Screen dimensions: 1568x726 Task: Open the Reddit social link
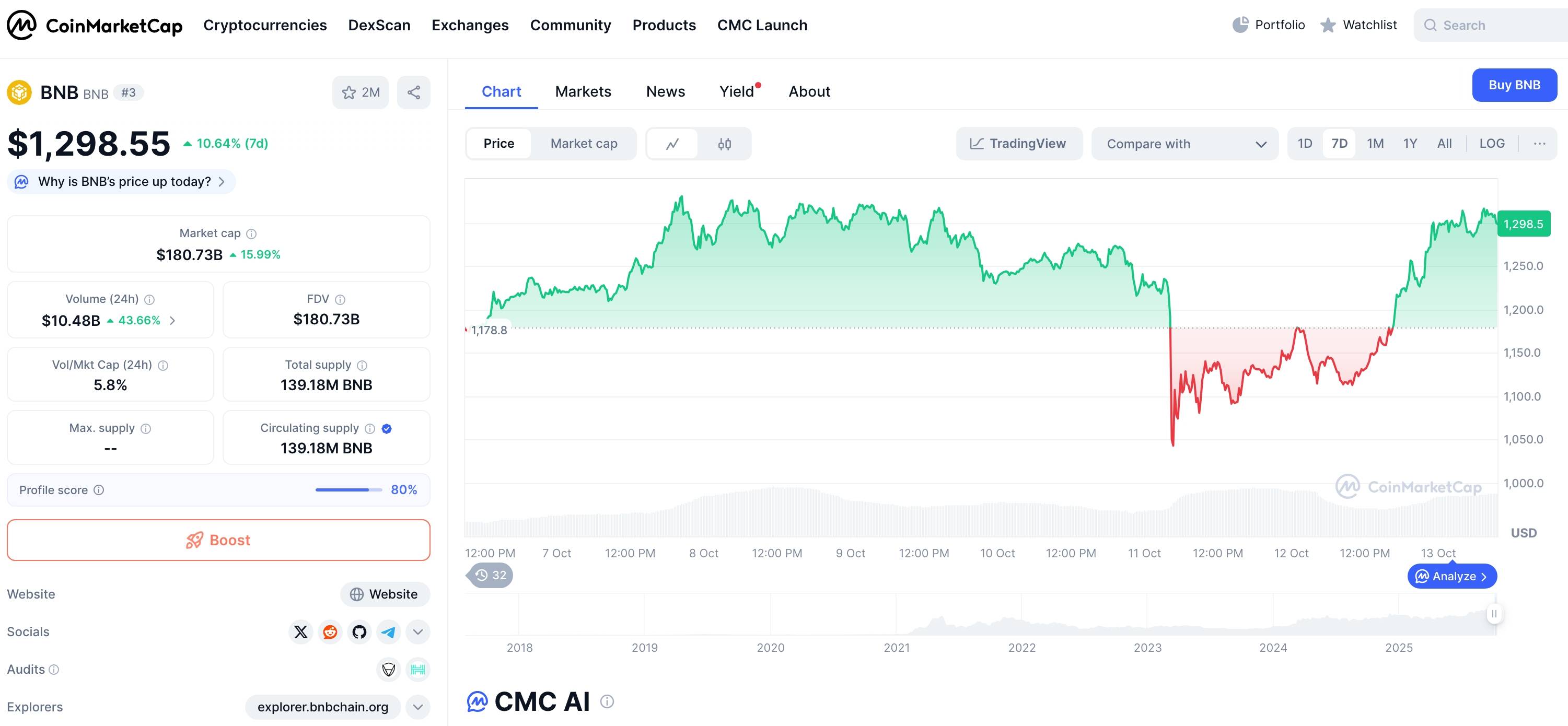(330, 631)
